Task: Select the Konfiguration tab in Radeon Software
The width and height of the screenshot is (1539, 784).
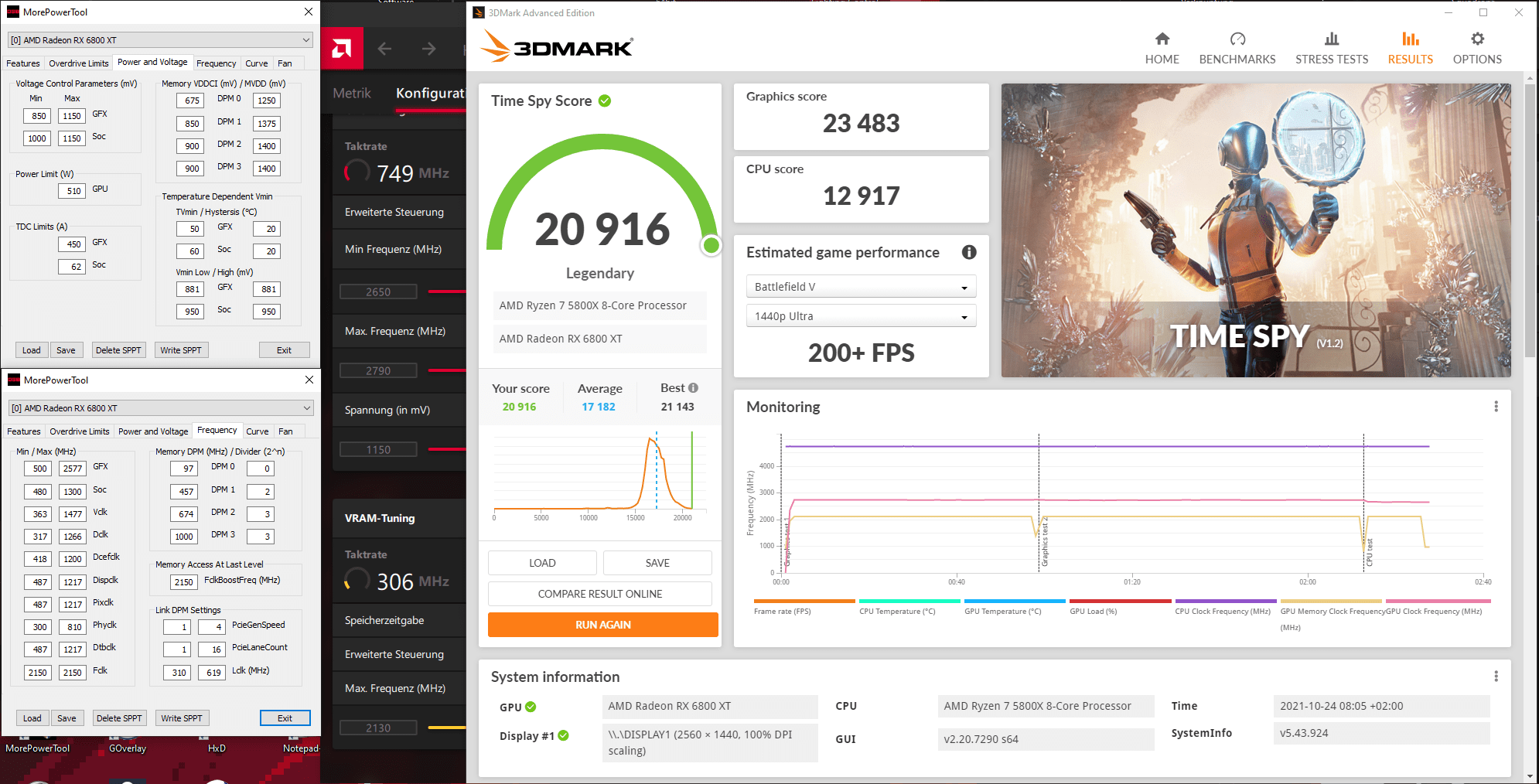Action: [430, 94]
